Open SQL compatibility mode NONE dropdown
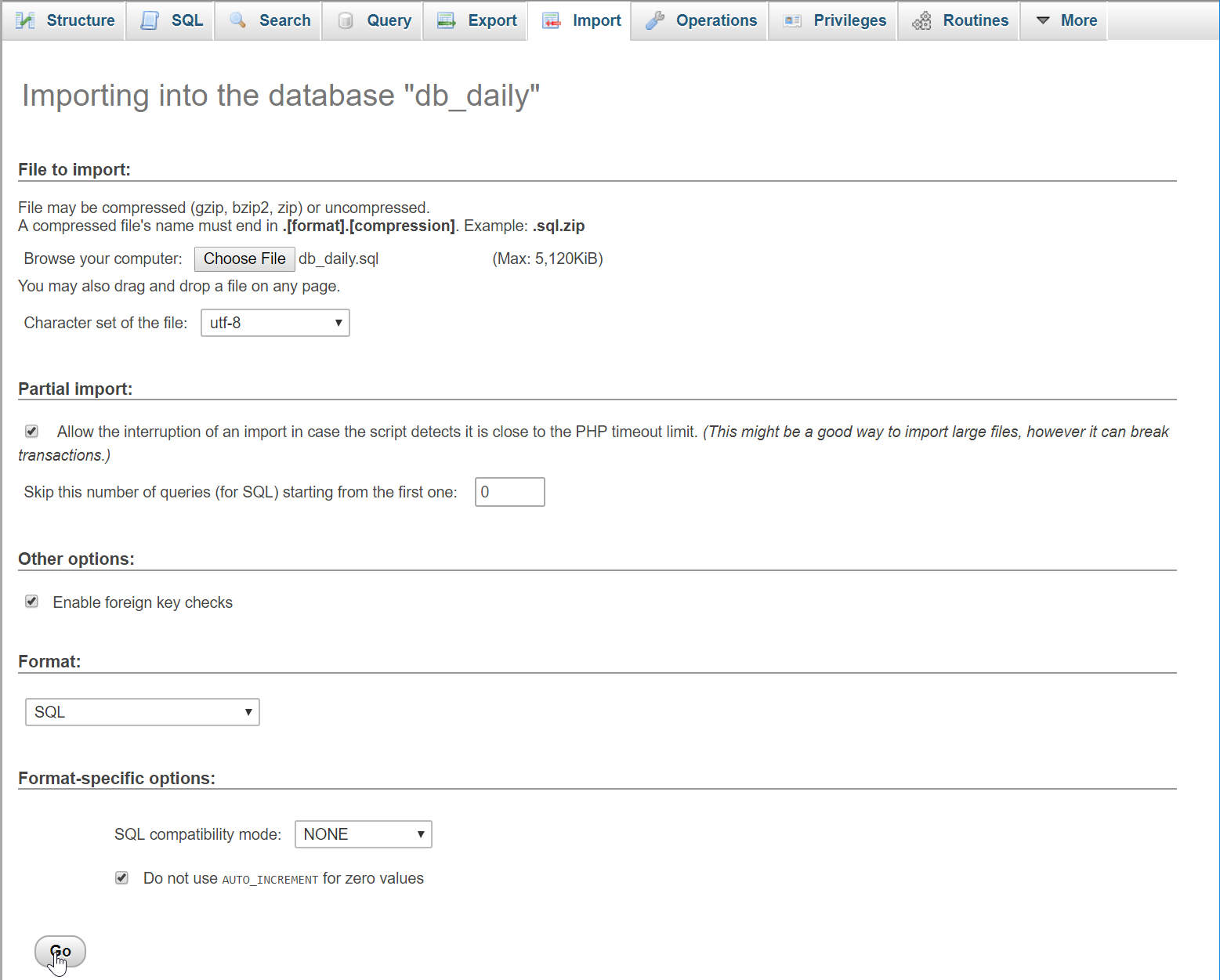The image size is (1220, 980). point(364,834)
